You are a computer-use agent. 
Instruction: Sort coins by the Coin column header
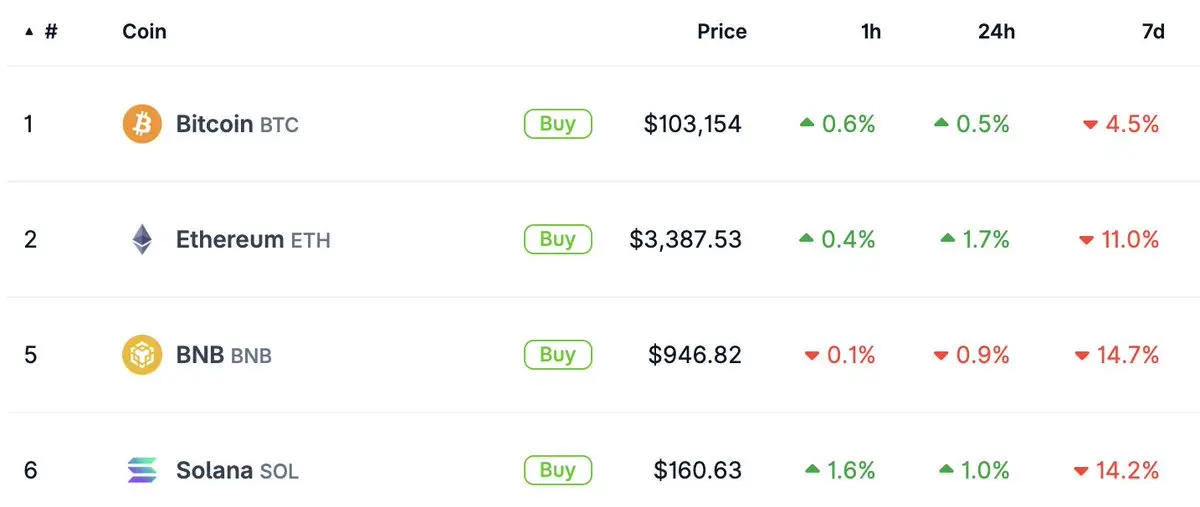[x=144, y=32]
